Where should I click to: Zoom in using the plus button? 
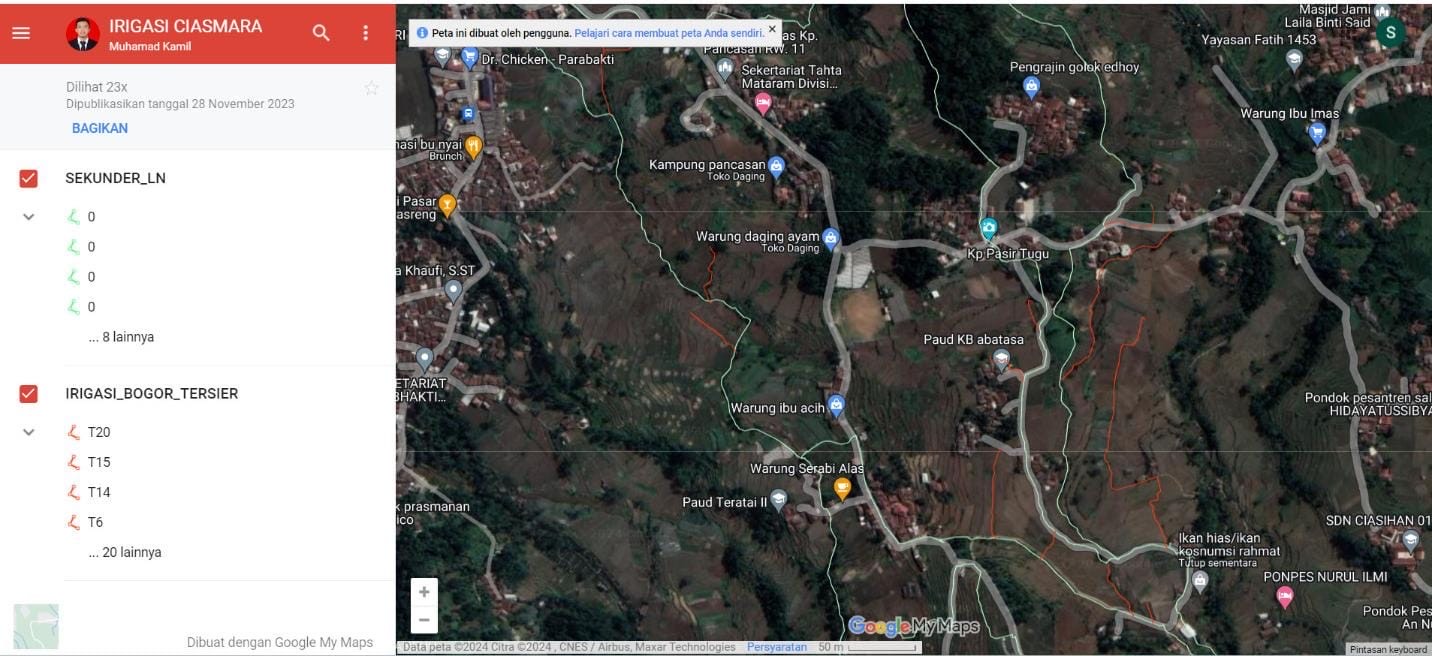(424, 591)
